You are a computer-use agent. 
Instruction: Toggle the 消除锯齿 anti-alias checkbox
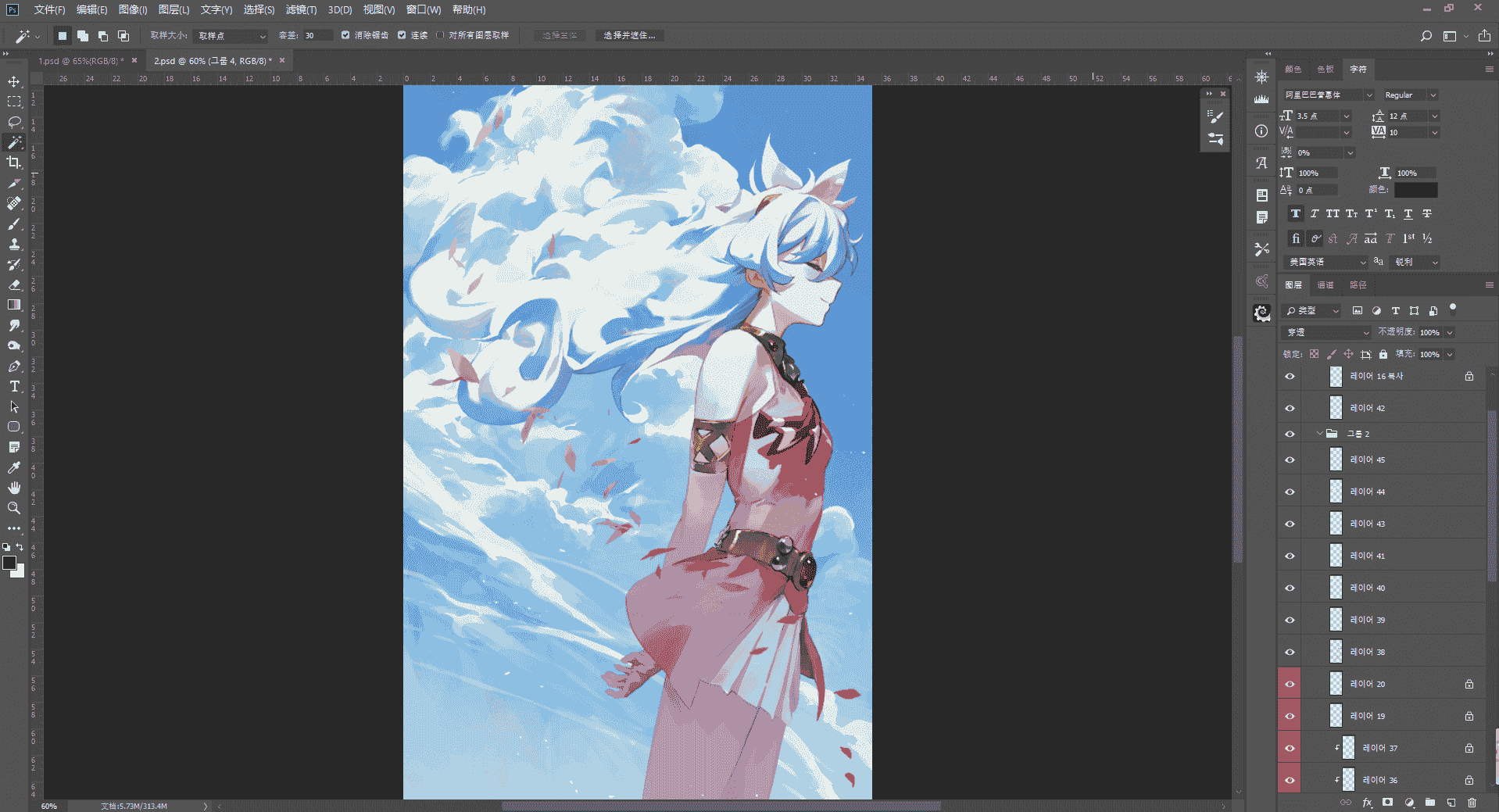[x=345, y=35]
